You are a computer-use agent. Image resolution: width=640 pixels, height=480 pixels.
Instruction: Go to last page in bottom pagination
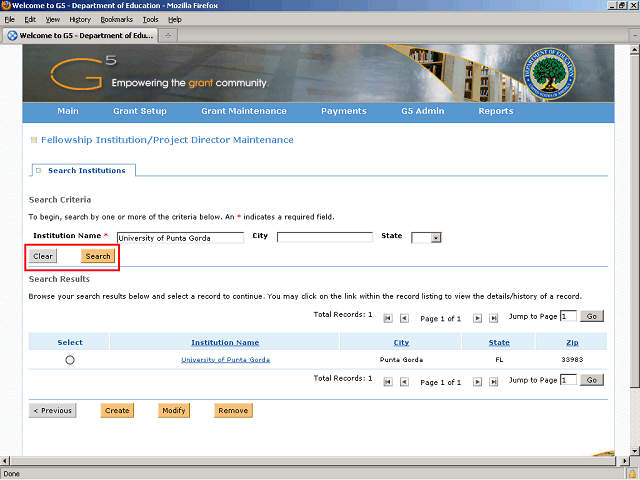[x=493, y=382]
